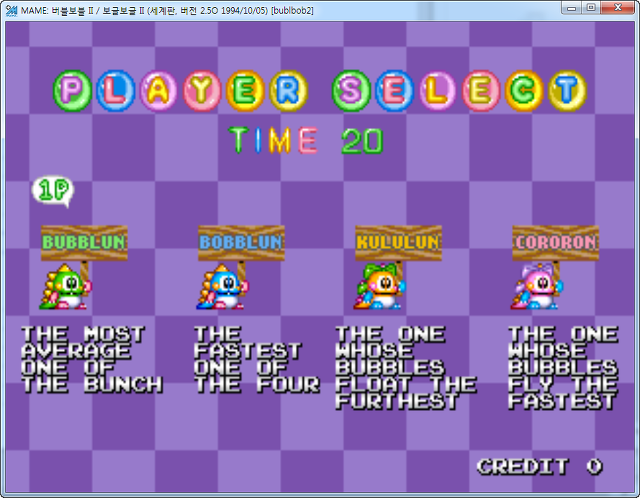Click description 'THE FASTEST ONE OF THE FOUR'

(x=257, y=360)
